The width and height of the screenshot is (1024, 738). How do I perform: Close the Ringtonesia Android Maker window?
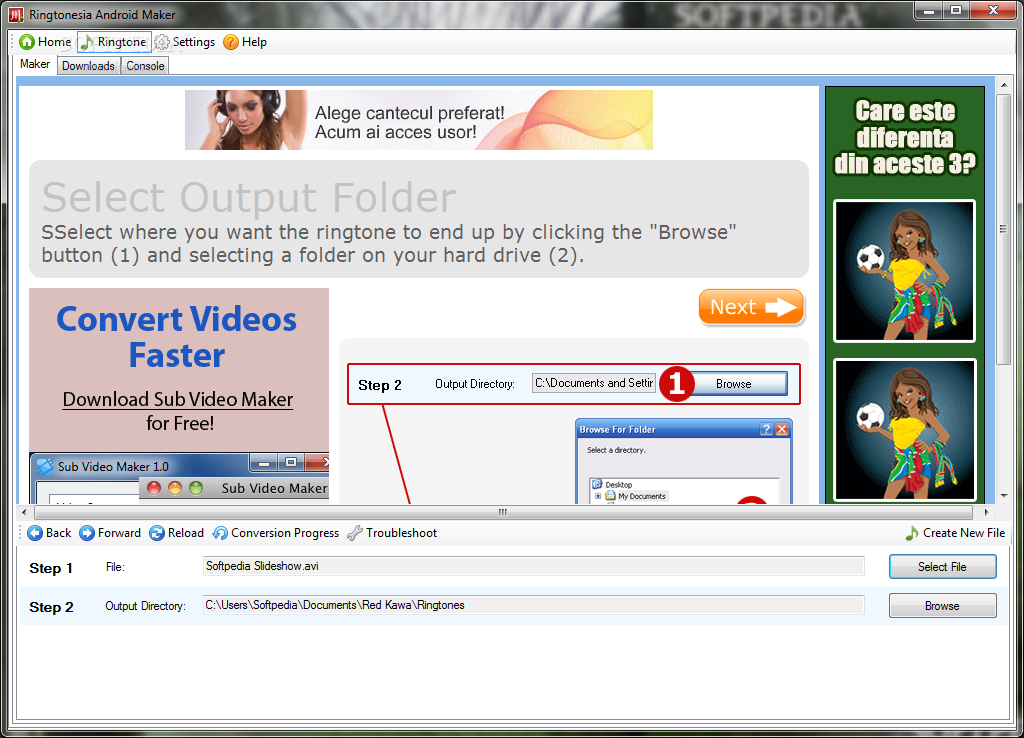coord(993,10)
